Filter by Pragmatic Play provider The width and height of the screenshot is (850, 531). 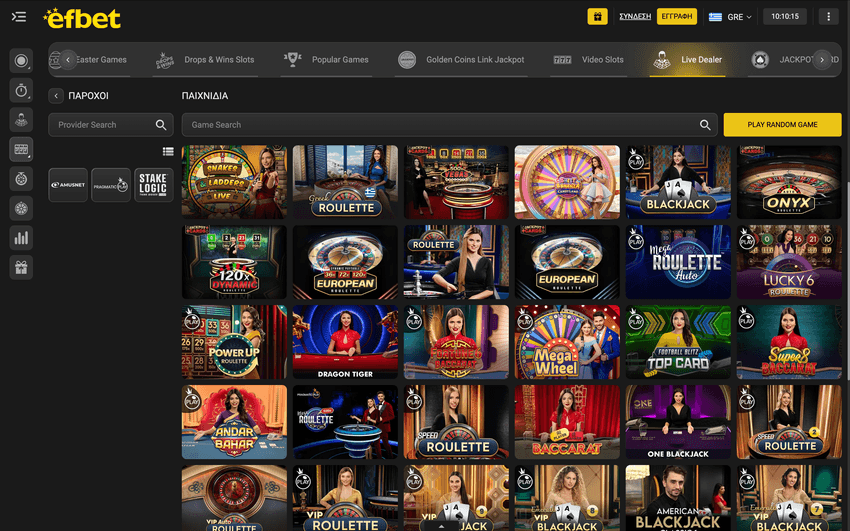(111, 185)
